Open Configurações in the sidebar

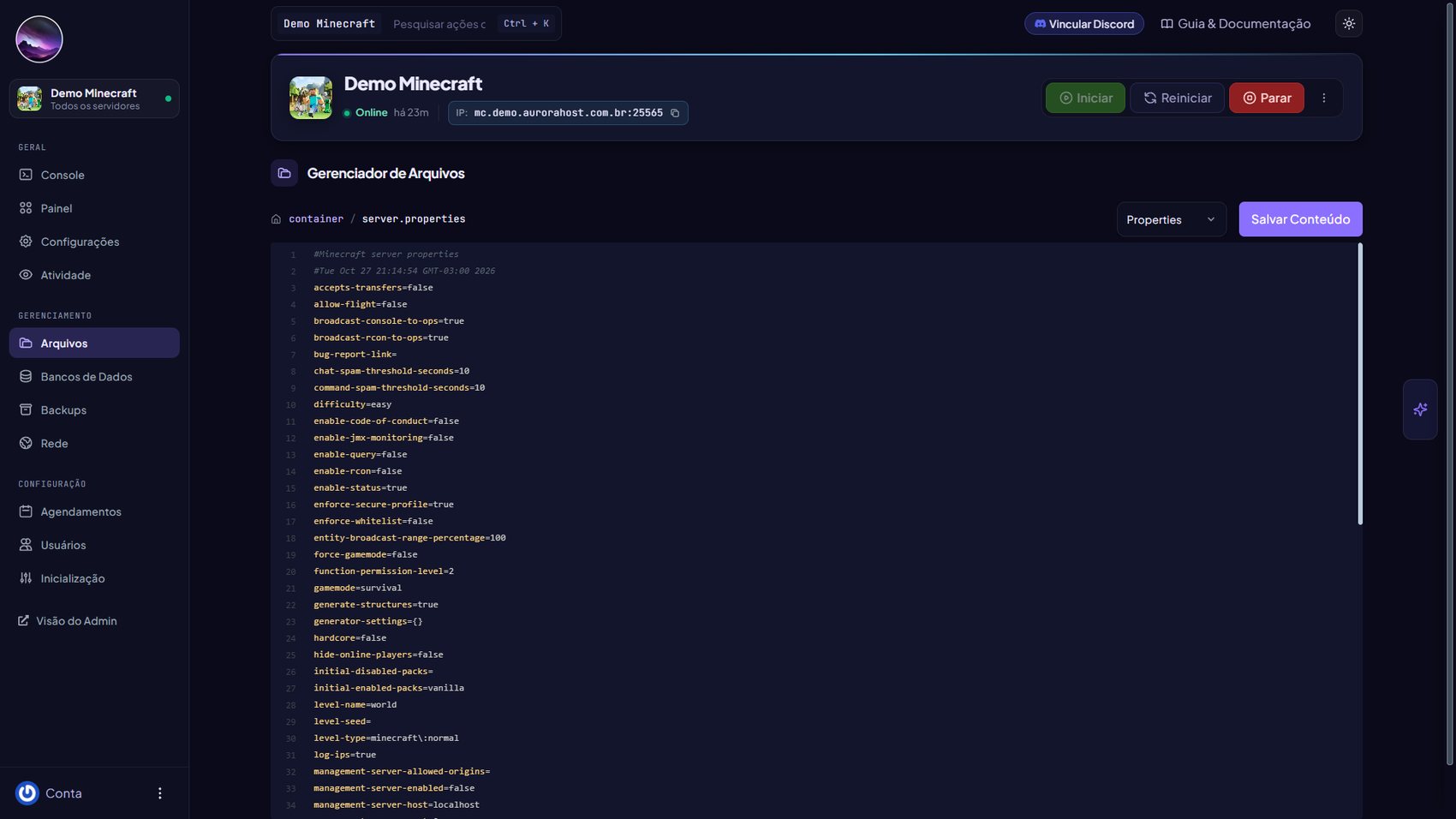pos(94,242)
